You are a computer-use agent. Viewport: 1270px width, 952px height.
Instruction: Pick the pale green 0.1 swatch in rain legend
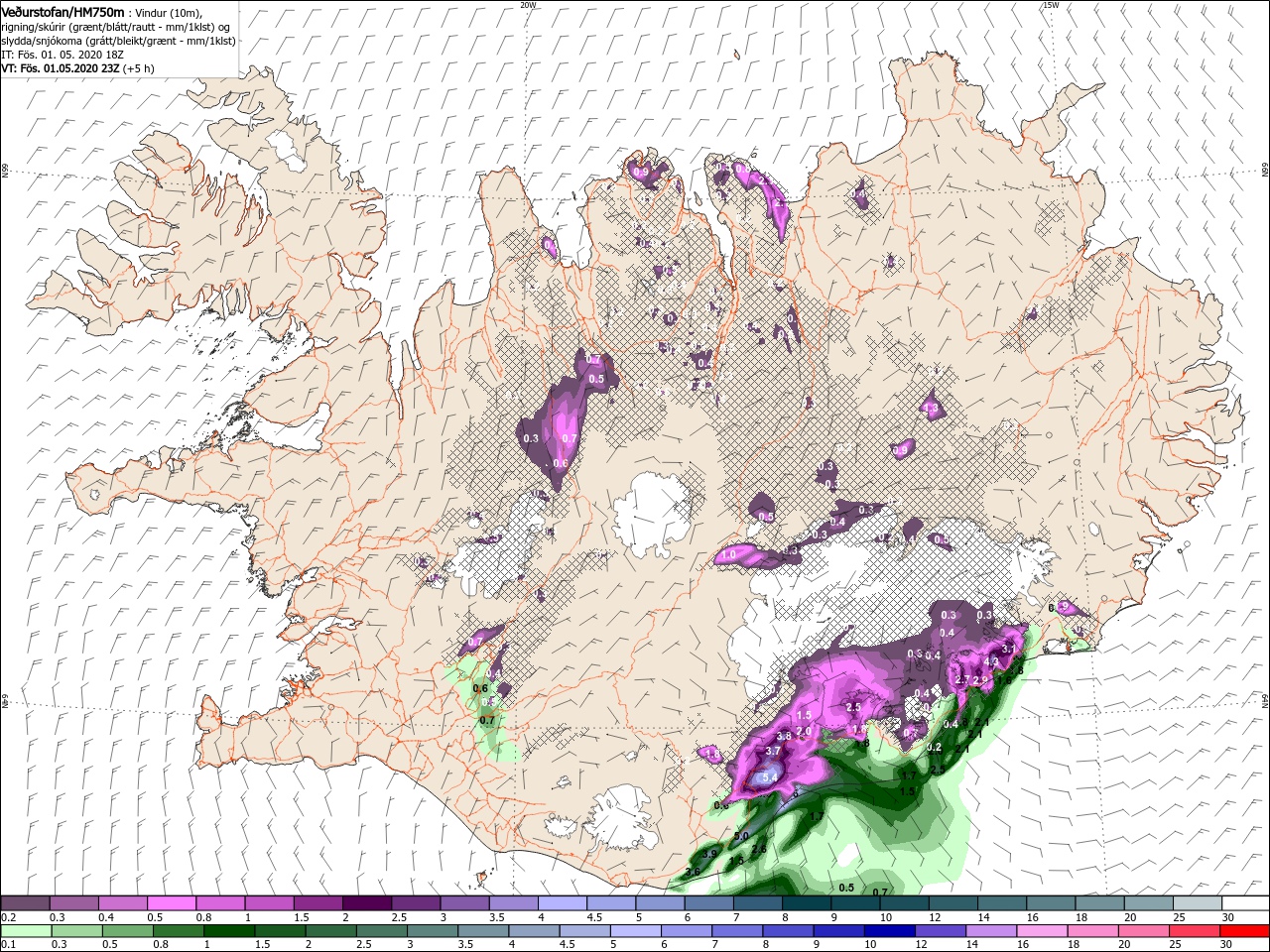(26, 931)
